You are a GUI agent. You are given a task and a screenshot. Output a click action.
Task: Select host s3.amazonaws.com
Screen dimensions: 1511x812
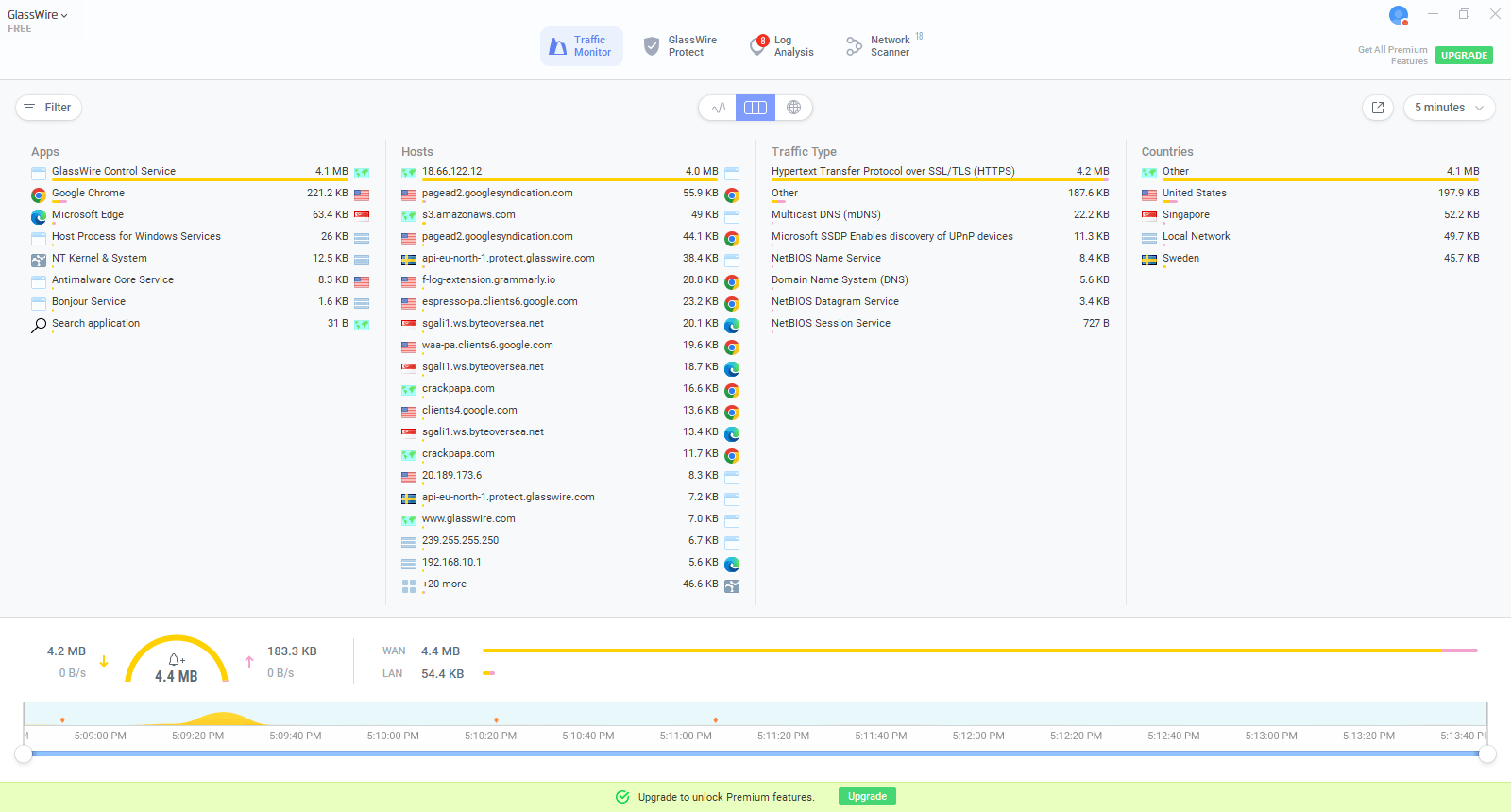pyautogui.click(x=570, y=215)
